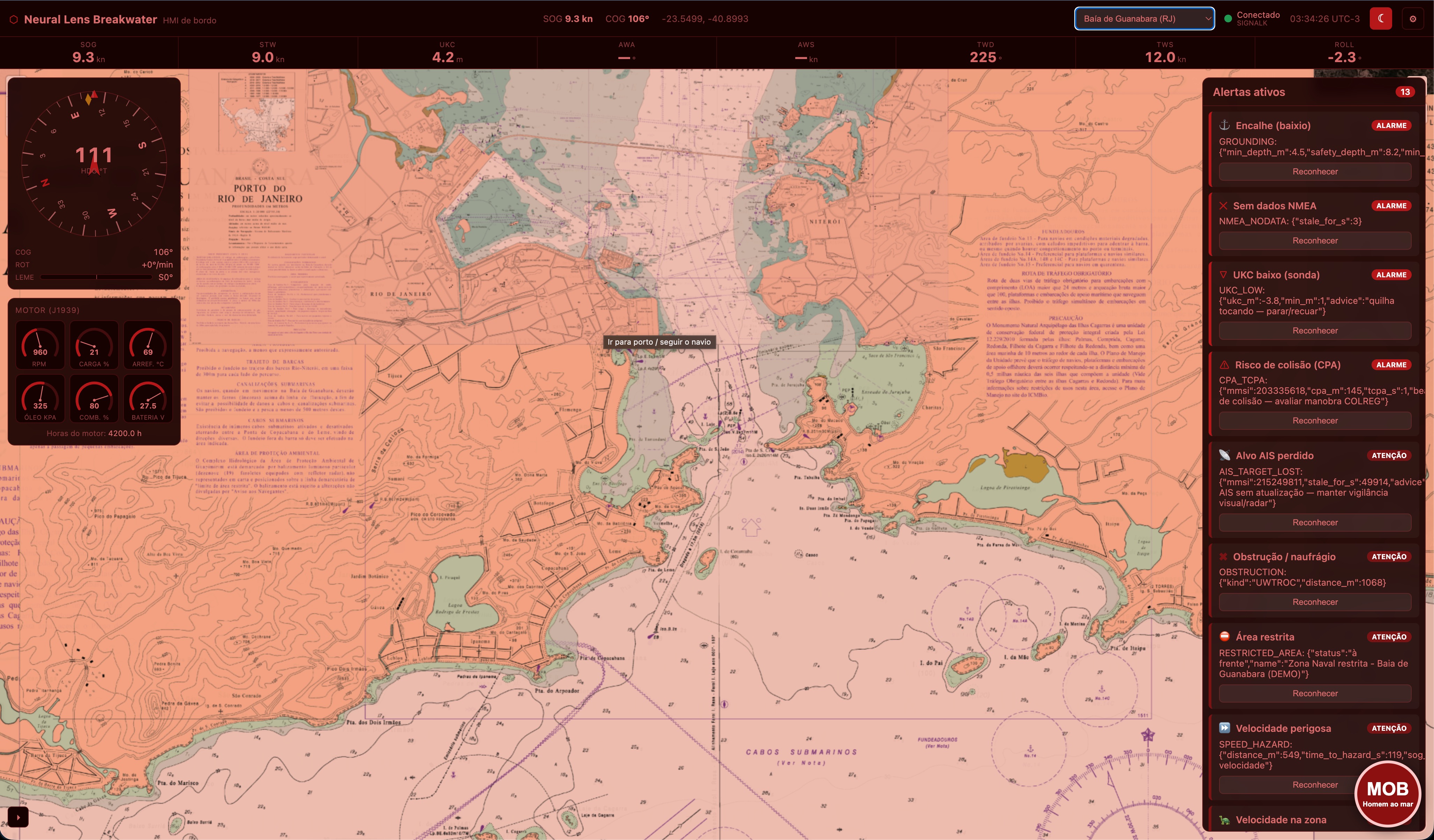Acknowledge the Risco de colisão (CPA) alert
This screenshot has width=1434, height=840.
point(1315,421)
